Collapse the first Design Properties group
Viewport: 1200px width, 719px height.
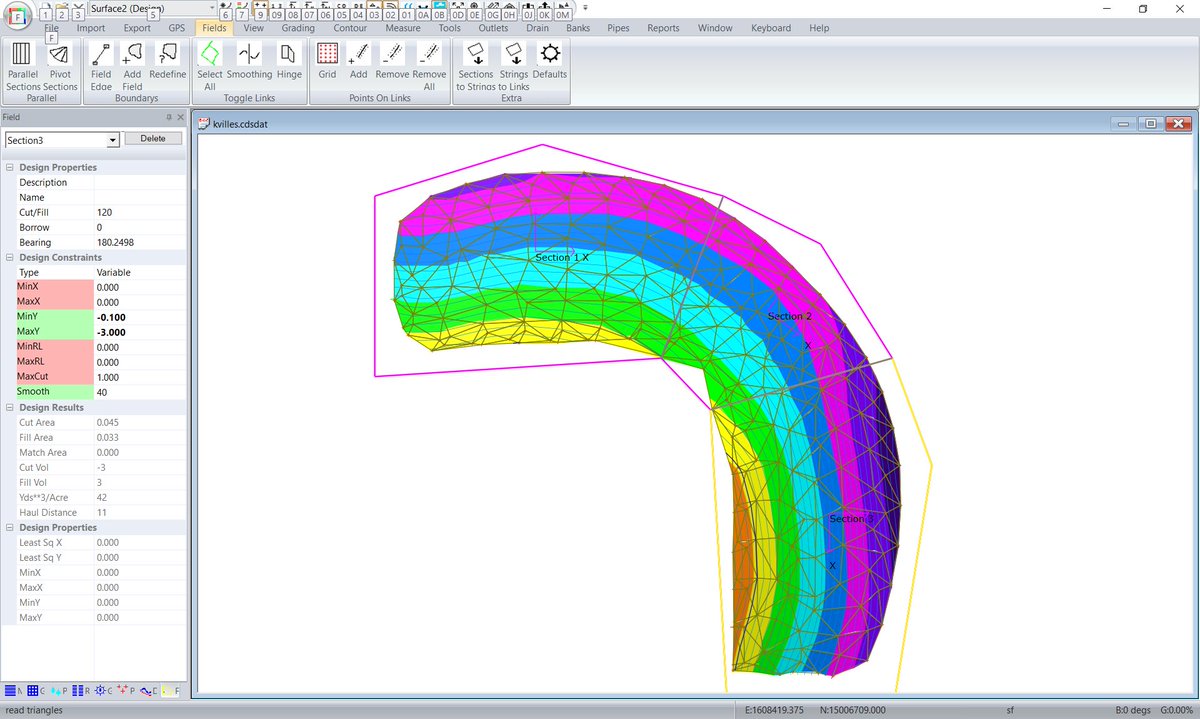10,167
